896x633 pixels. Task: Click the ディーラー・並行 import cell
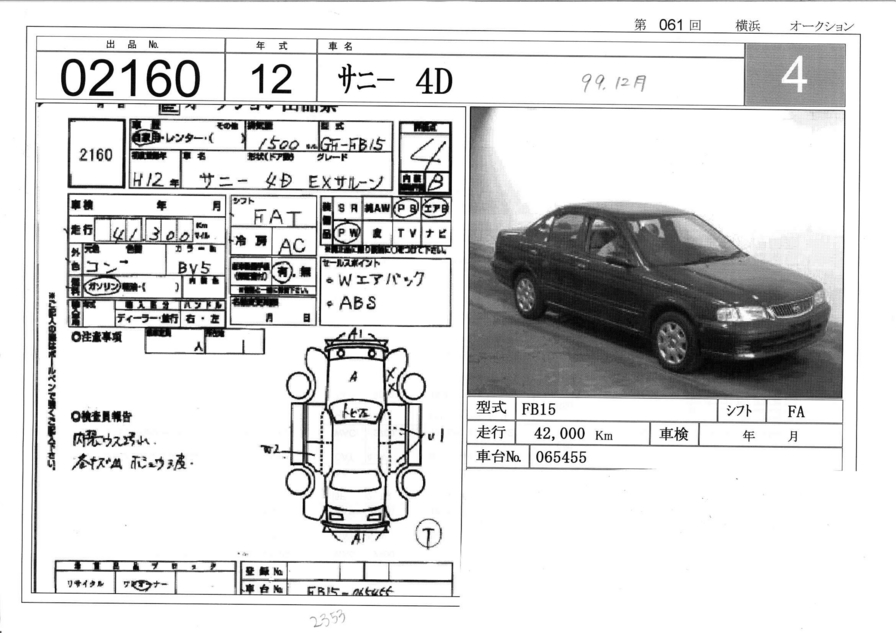point(148,319)
